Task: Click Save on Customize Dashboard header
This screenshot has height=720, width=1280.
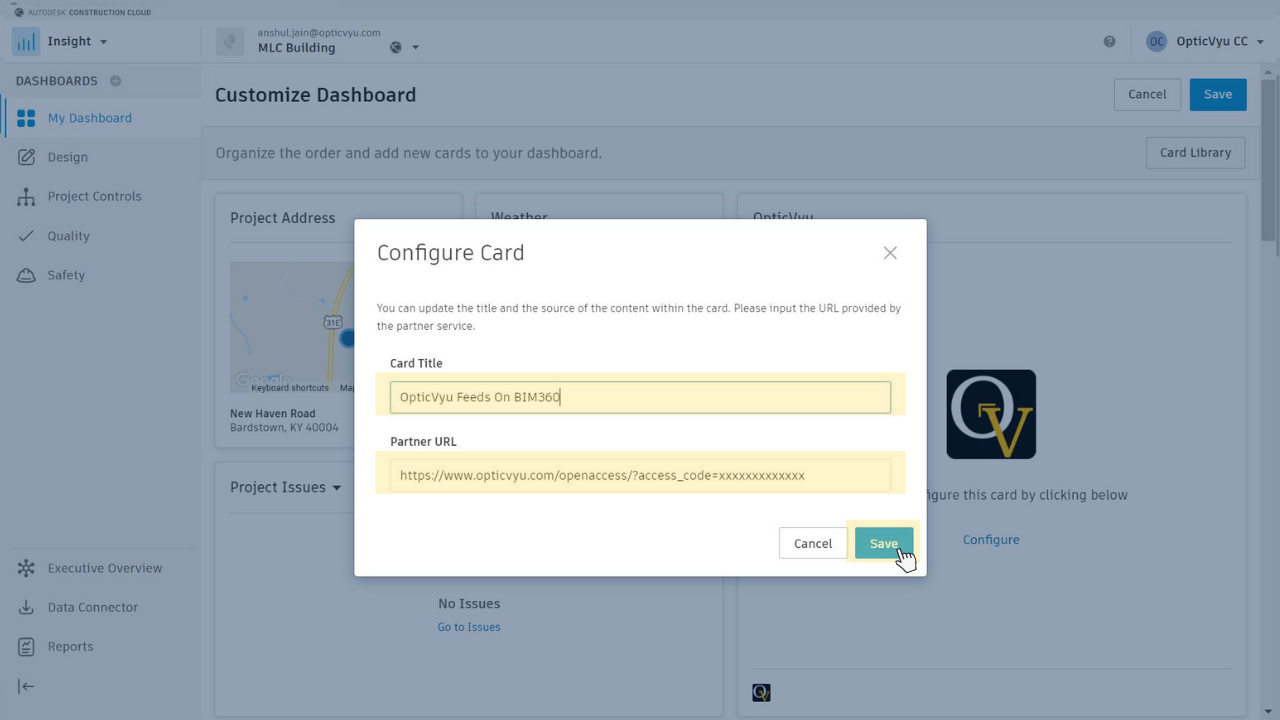Action: pos(1218,94)
